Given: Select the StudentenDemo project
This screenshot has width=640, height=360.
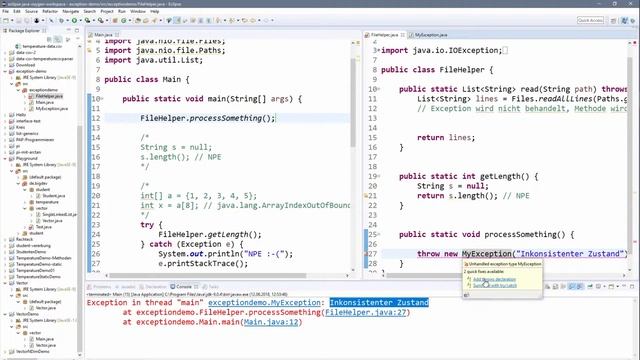Looking at the screenshot, I should (31, 252).
